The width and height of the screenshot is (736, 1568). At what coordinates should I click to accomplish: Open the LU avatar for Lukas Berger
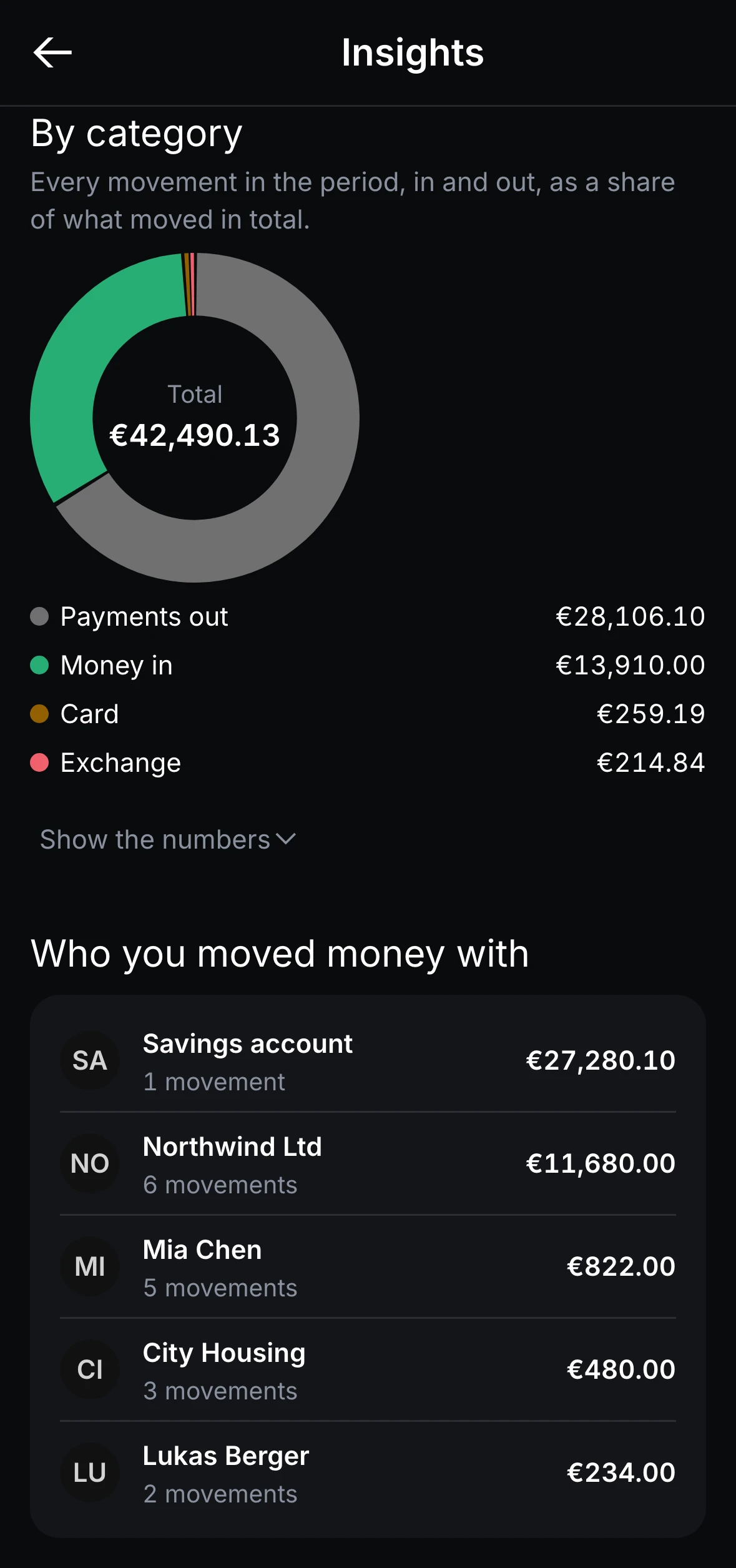(x=90, y=1472)
